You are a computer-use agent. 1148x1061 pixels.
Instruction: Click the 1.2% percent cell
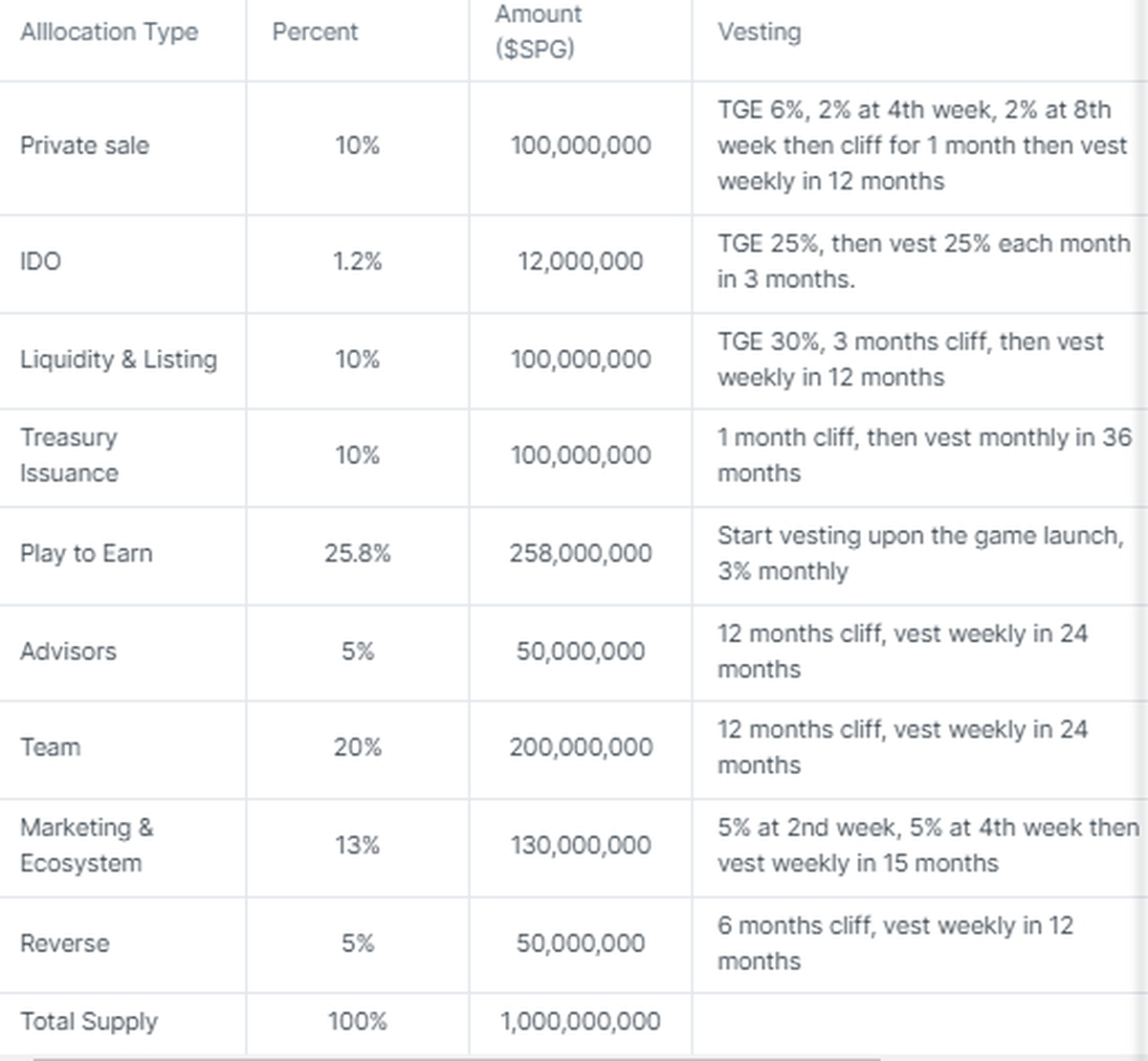357,261
